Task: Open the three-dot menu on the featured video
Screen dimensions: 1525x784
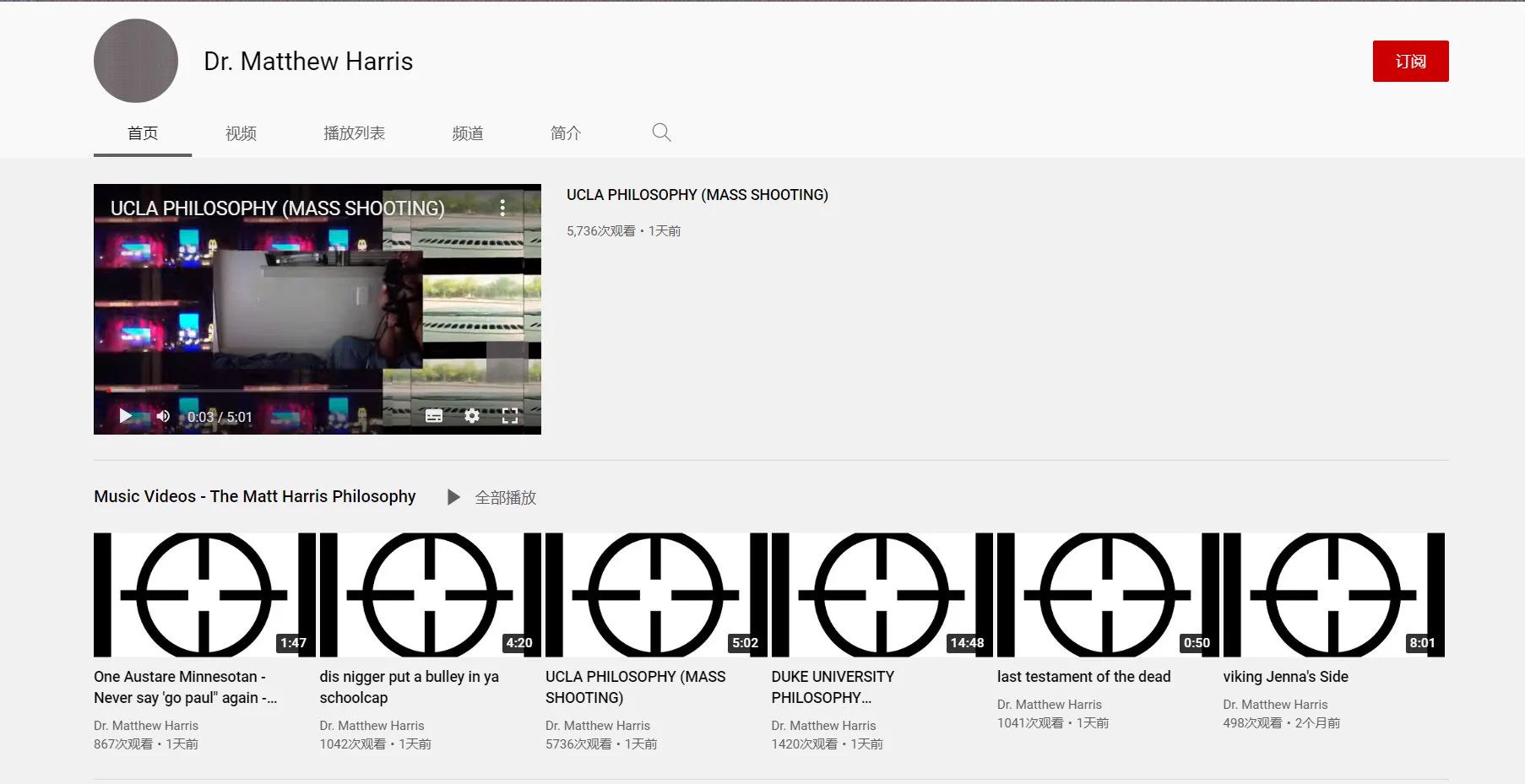Action: (502, 208)
